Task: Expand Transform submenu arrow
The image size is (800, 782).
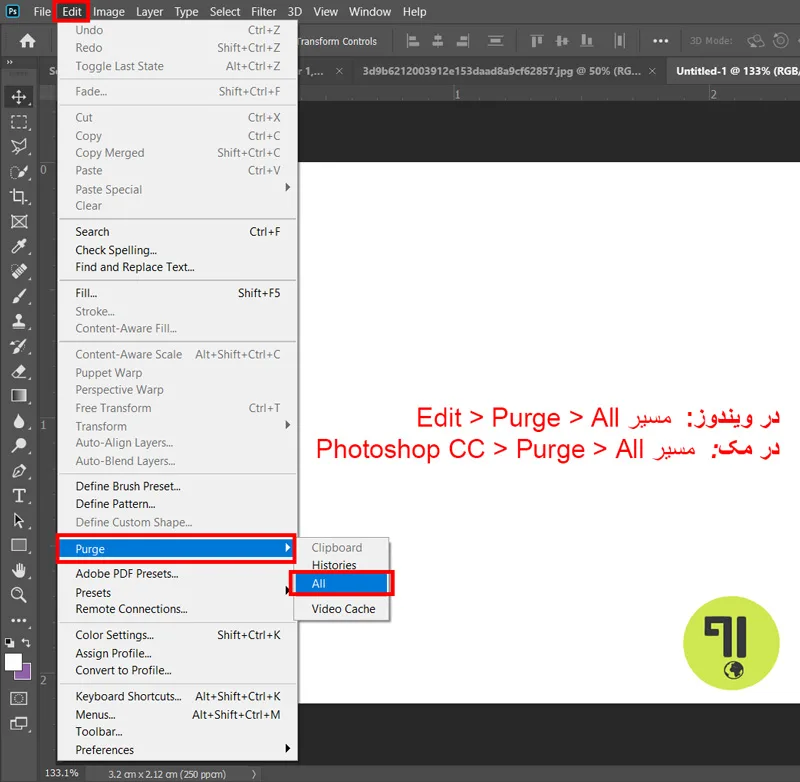Action: (x=288, y=424)
